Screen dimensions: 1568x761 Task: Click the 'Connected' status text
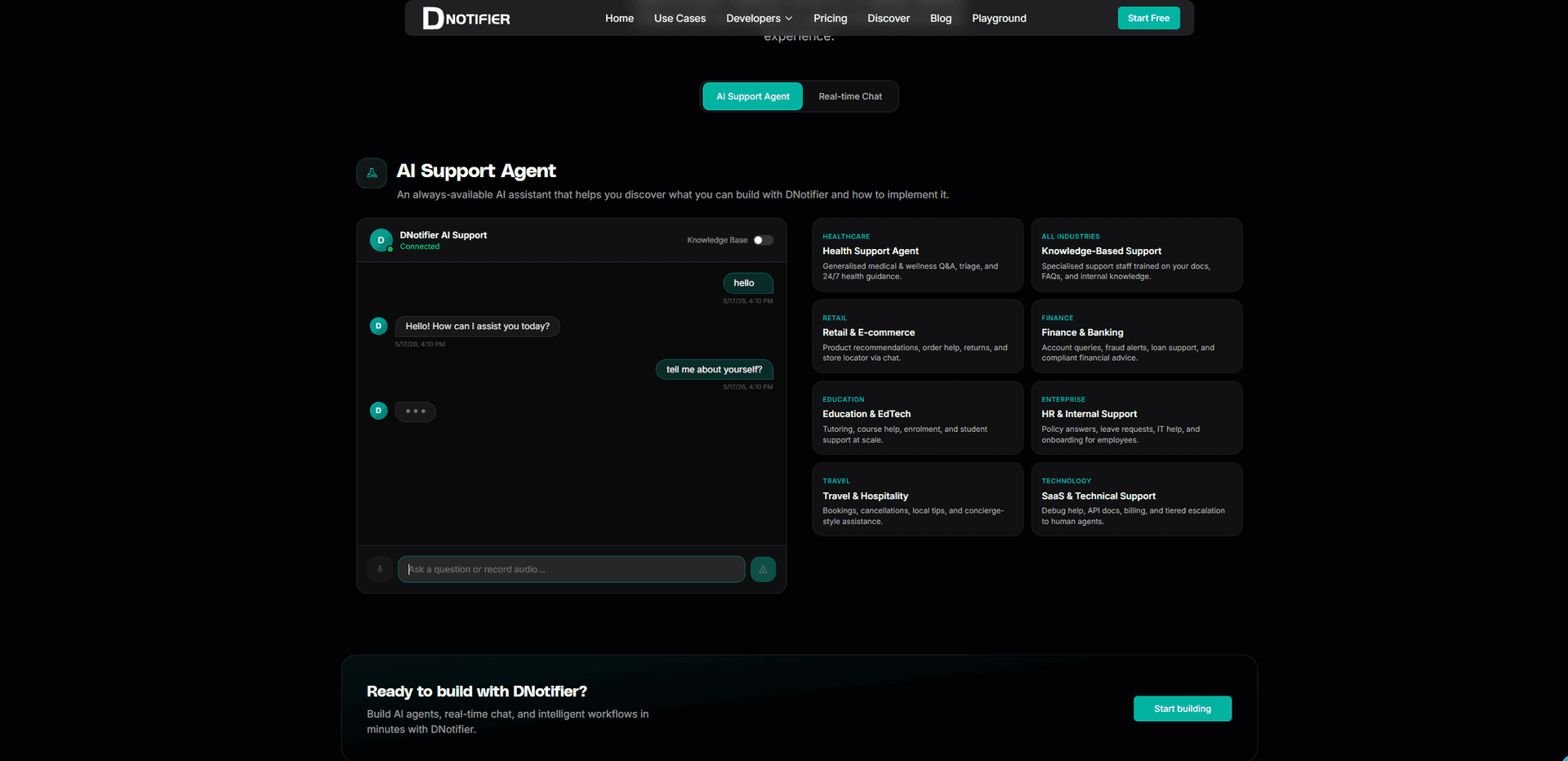420,247
